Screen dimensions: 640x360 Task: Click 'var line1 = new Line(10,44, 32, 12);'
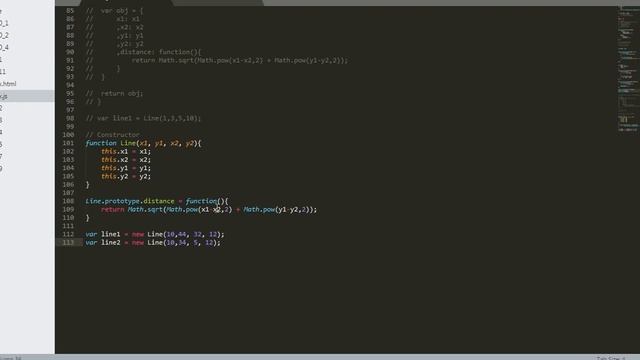click(155, 234)
